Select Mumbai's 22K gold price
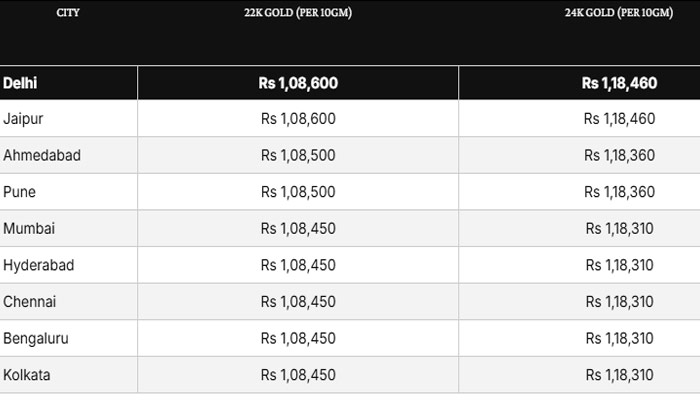Screen dimensions: 700x400 tap(298, 229)
